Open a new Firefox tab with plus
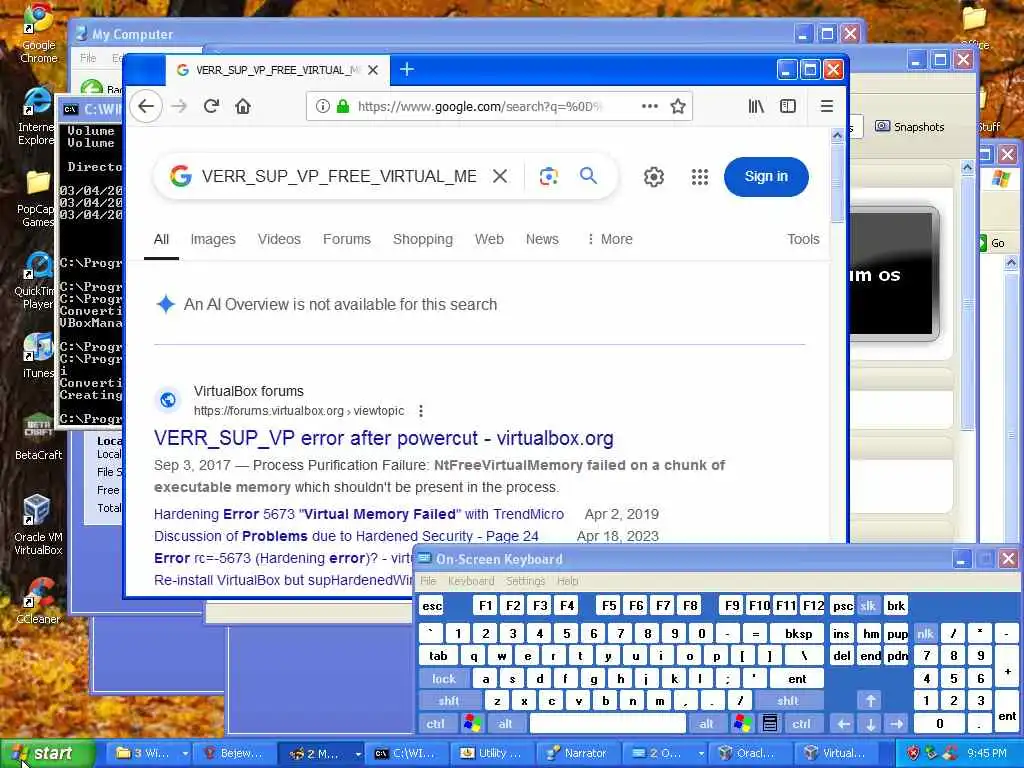The image size is (1024, 768). click(407, 69)
